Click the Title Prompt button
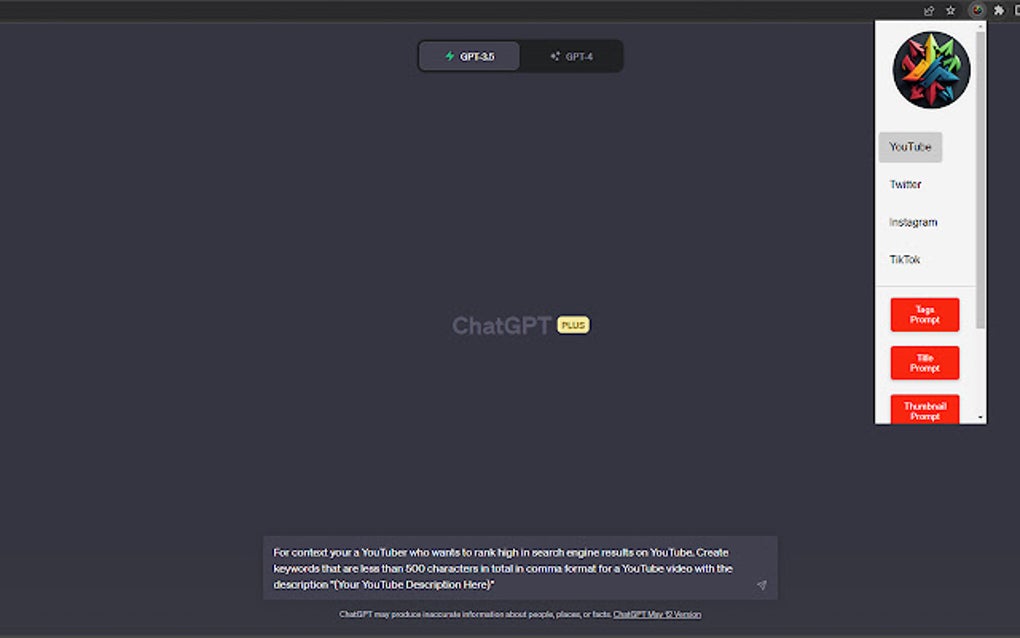Viewport: 1020px width, 638px height. [924, 364]
